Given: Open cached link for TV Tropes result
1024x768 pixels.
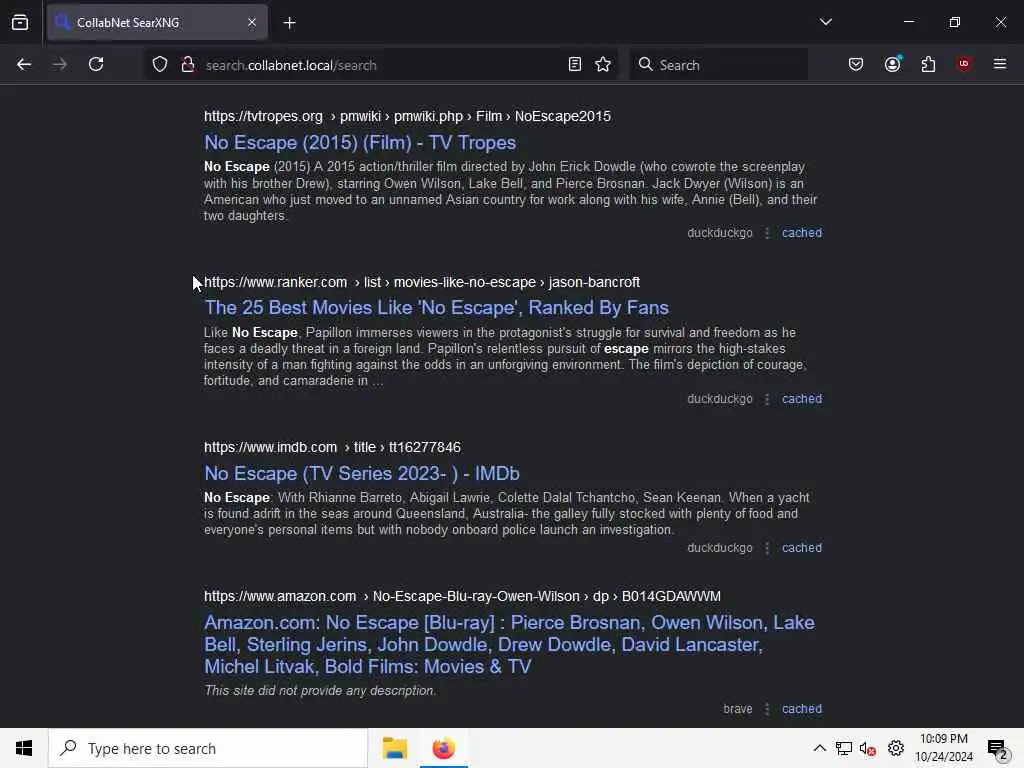Looking at the screenshot, I should click(x=802, y=232).
